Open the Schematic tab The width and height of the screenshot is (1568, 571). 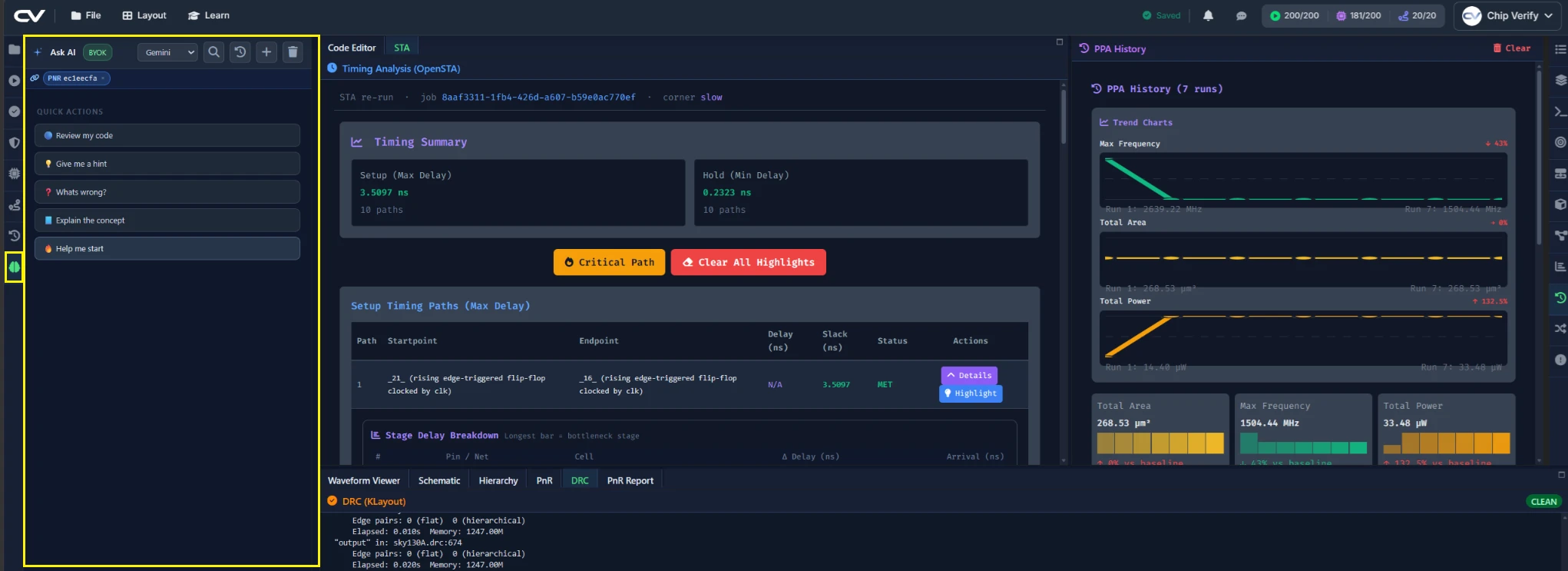tap(439, 480)
